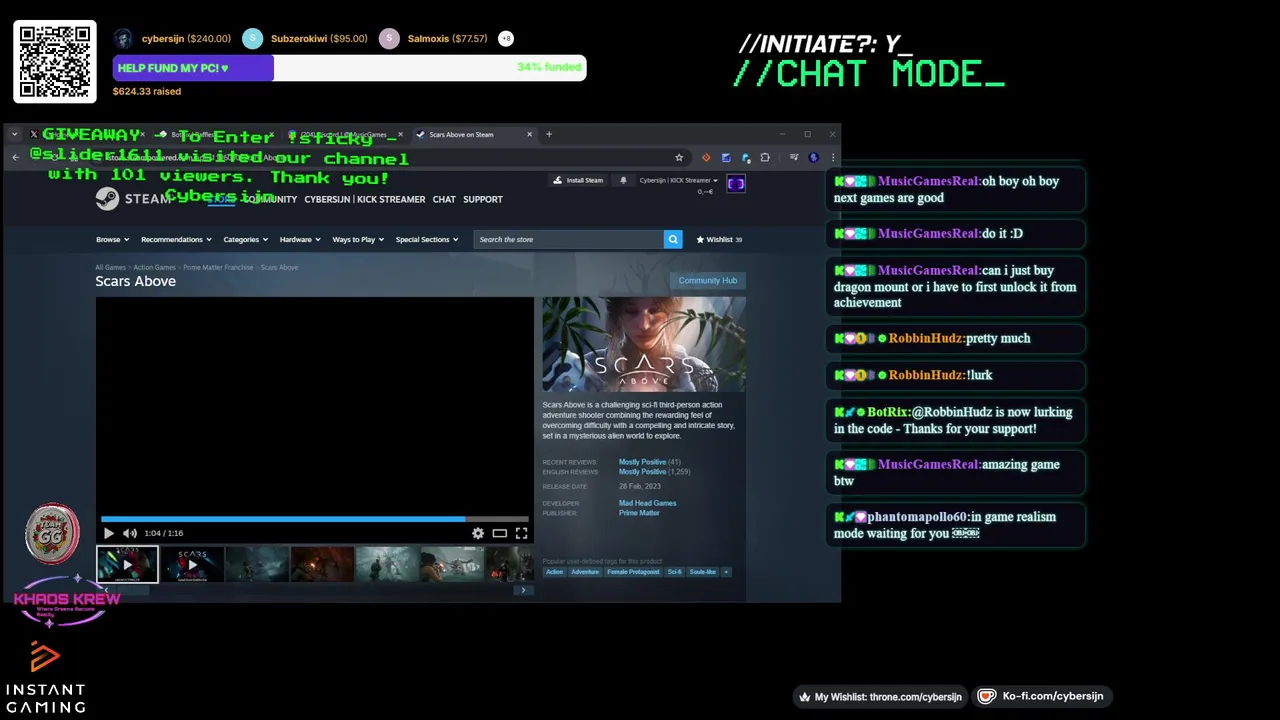Focus the Search the store field
This screenshot has height=720, width=1280.
[x=569, y=239]
